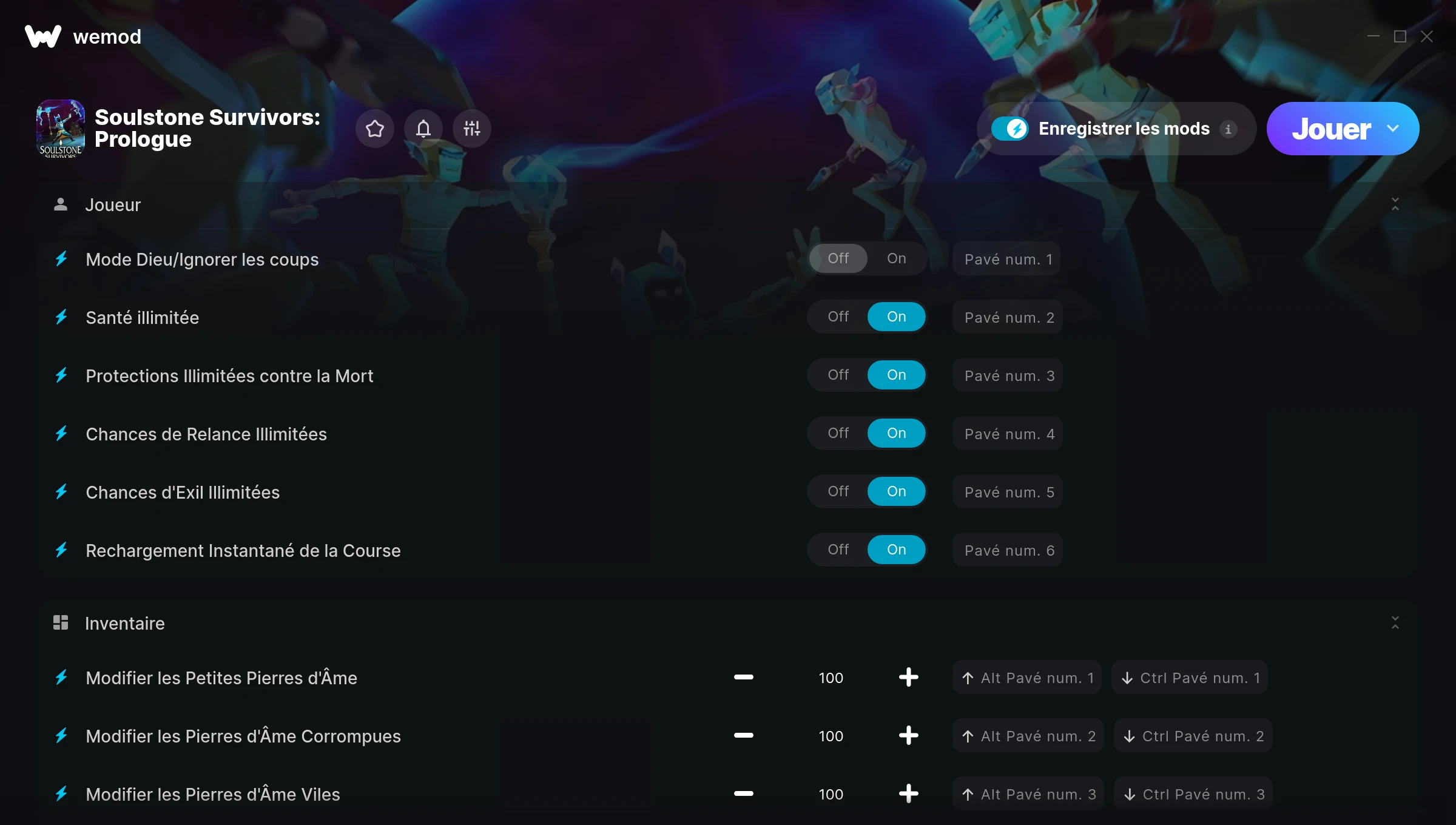Click the WeMod logo
The height and width of the screenshot is (825, 1456).
(43, 36)
